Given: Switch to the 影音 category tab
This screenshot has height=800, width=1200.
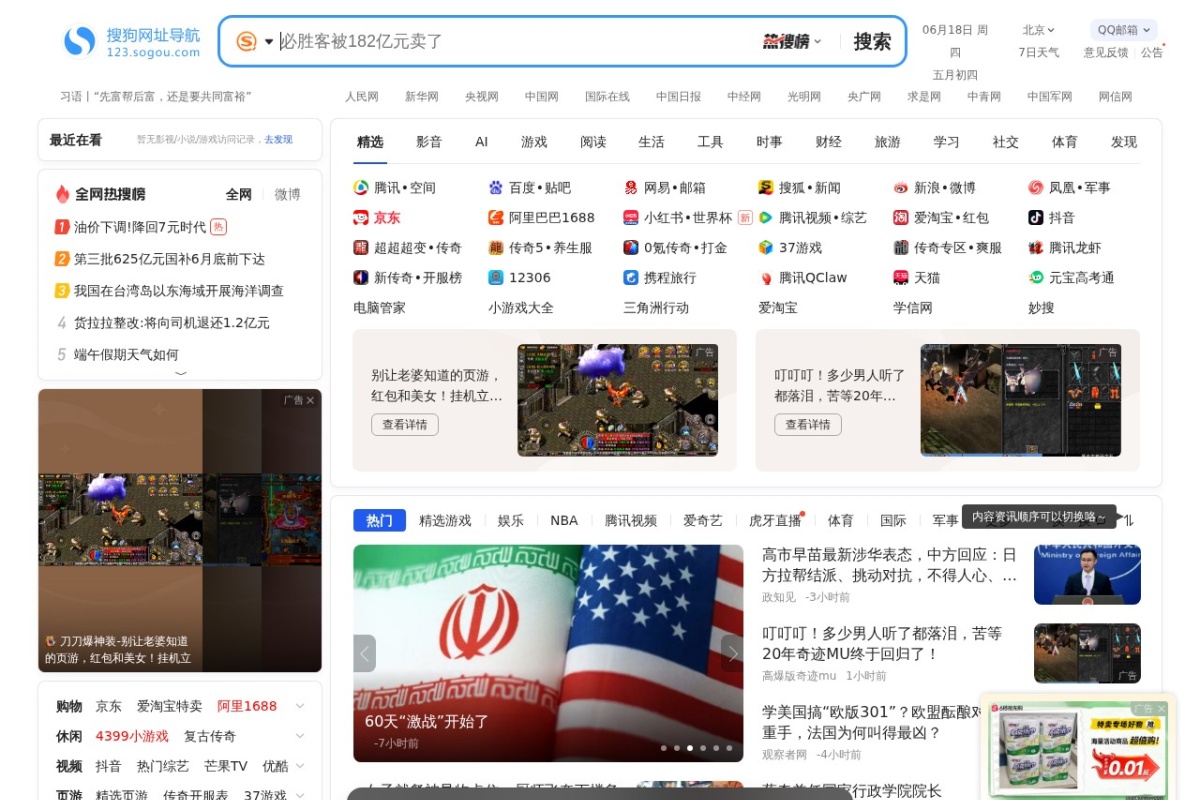Looking at the screenshot, I should tap(429, 142).
